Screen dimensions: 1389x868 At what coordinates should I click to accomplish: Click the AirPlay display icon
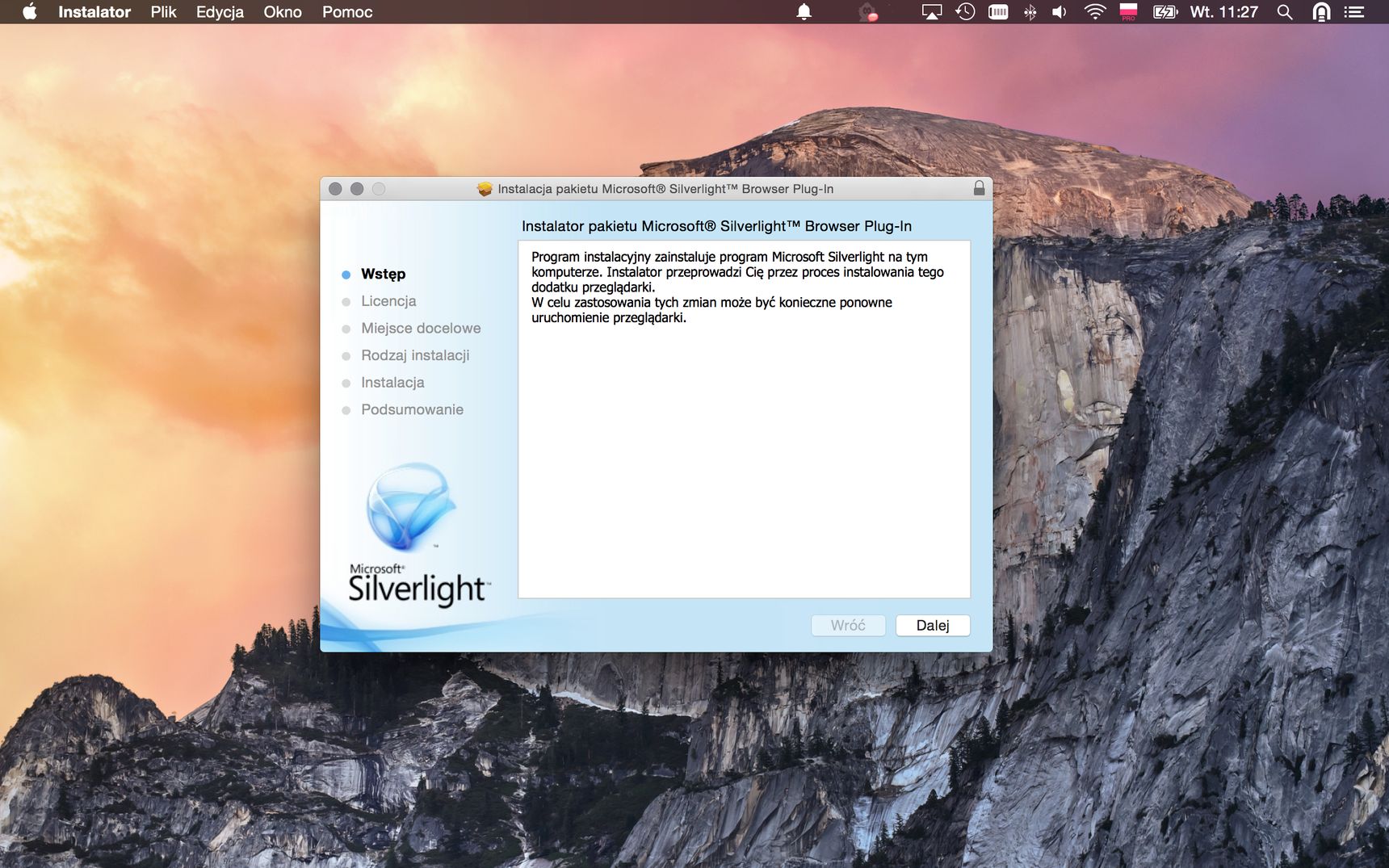tap(932, 12)
